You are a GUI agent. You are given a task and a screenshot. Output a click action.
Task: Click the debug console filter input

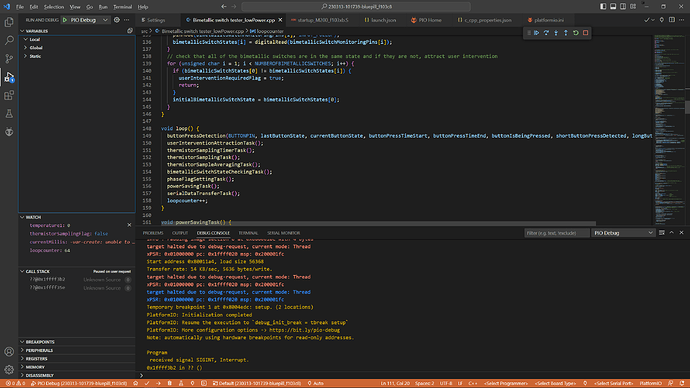pos(556,233)
